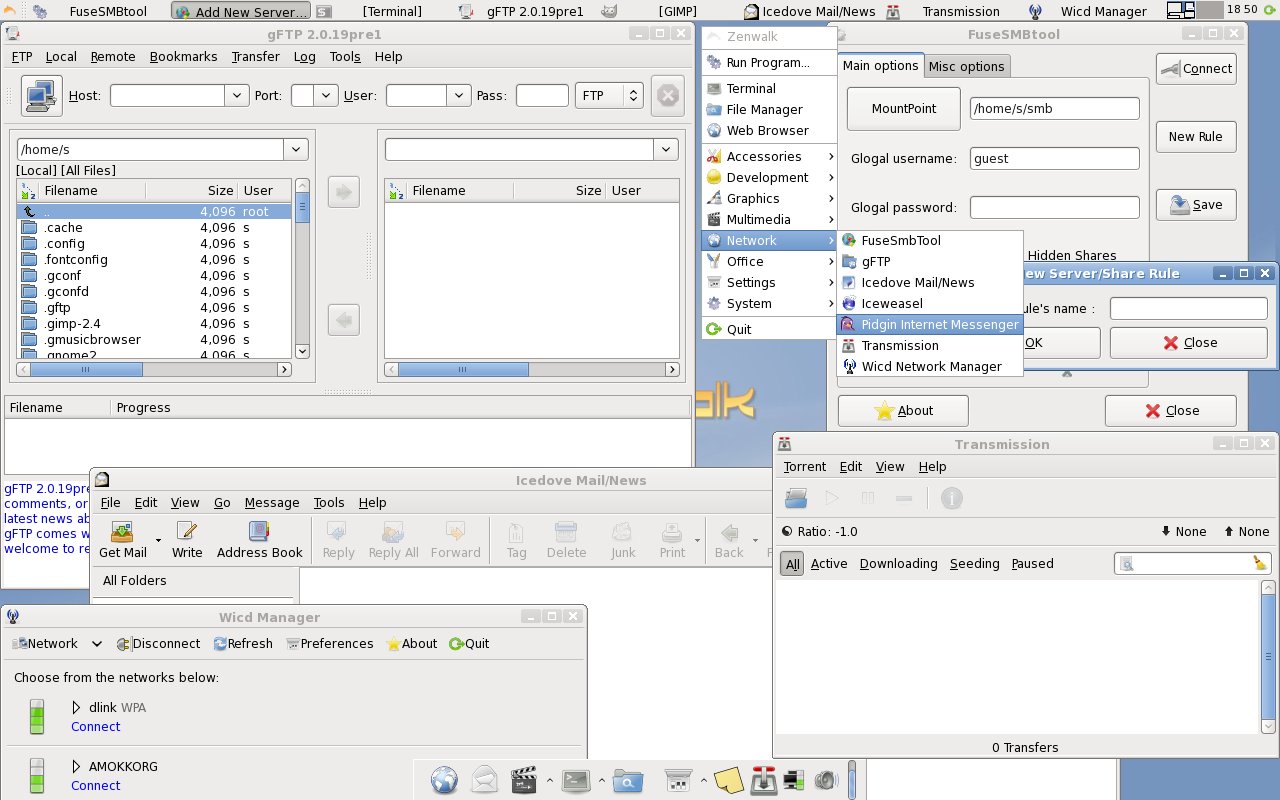Click the speaker volume icon in the dock

(825, 780)
